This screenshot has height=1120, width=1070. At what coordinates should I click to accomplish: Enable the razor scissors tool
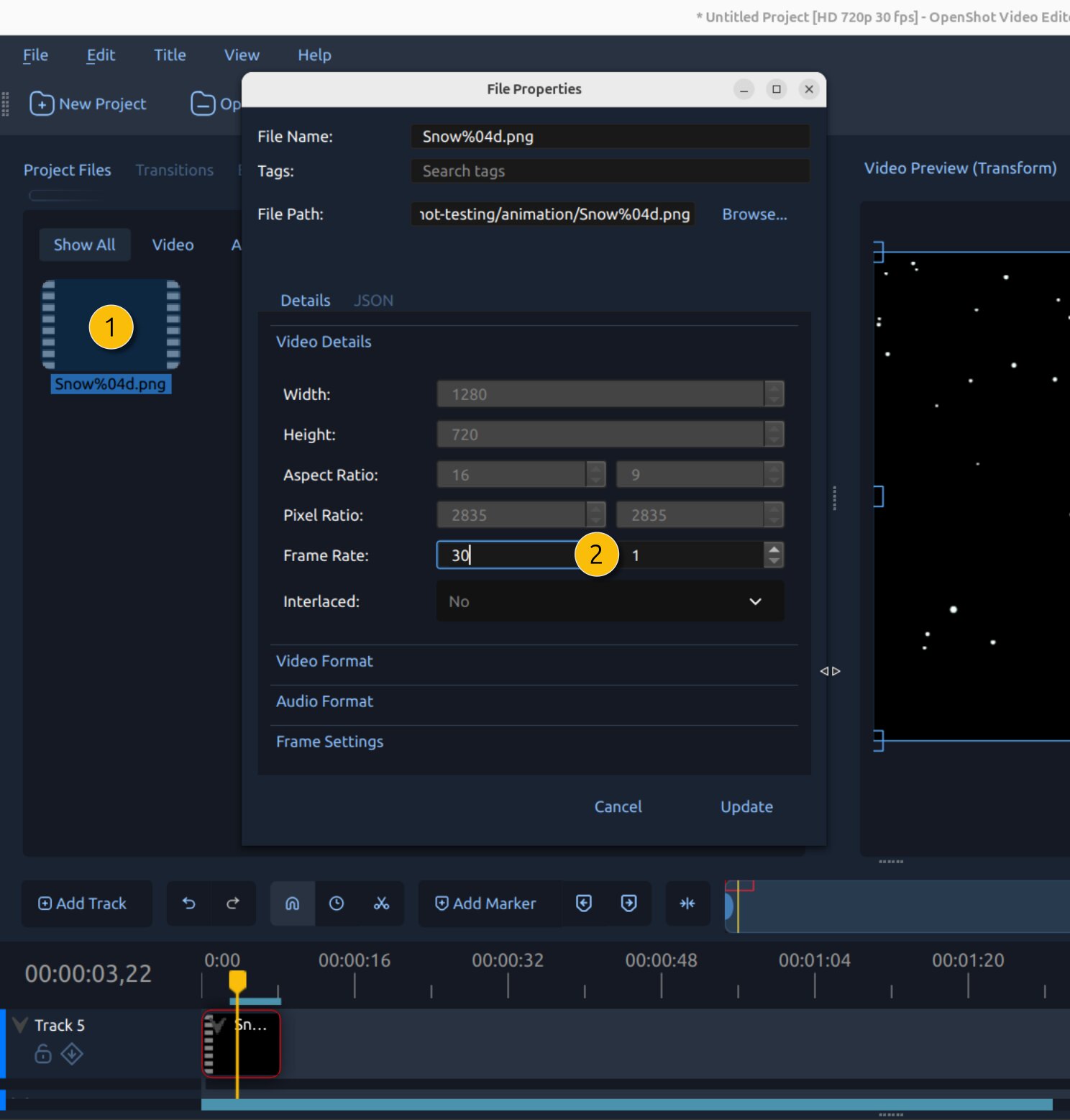[x=381, y=903]
